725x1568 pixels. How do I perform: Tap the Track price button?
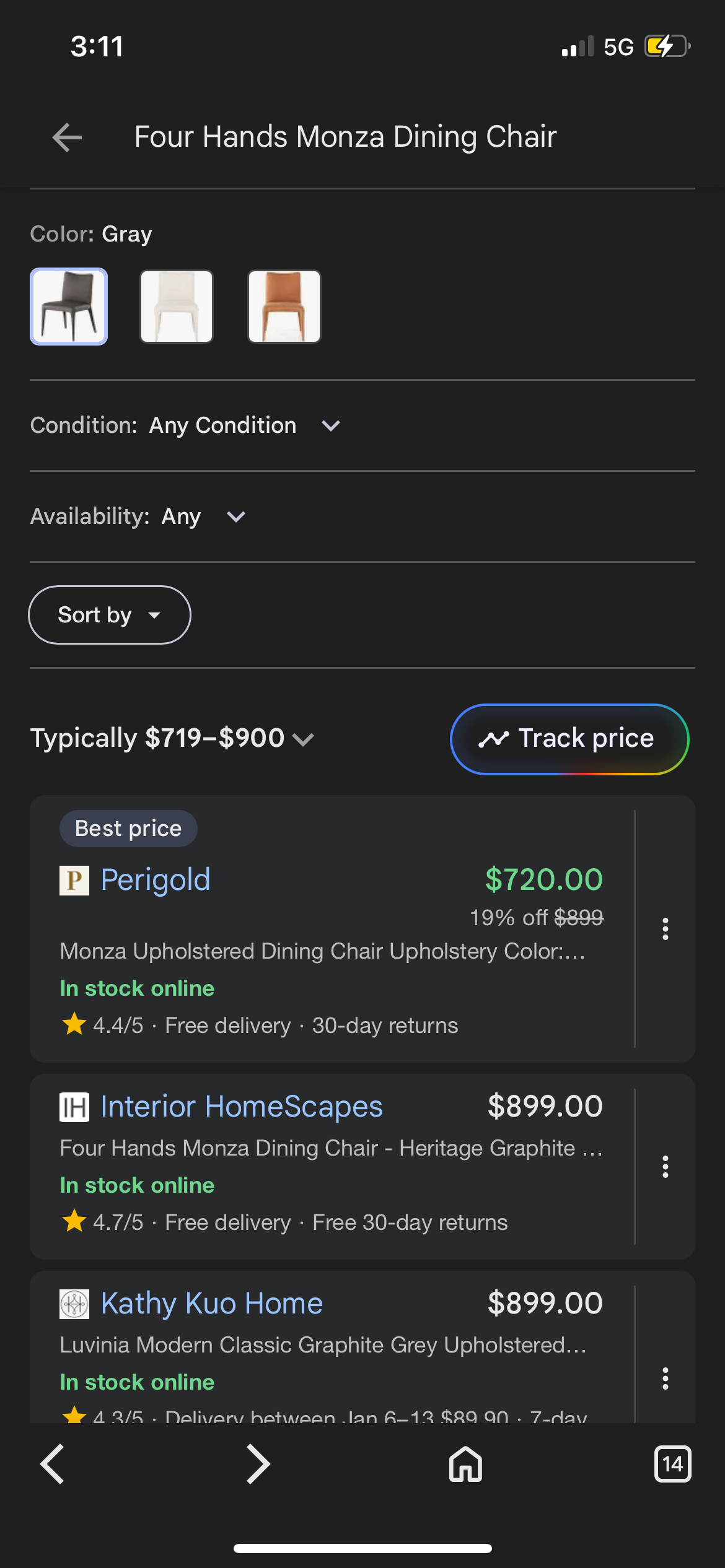pyautogui.click(x=569, y=739)
